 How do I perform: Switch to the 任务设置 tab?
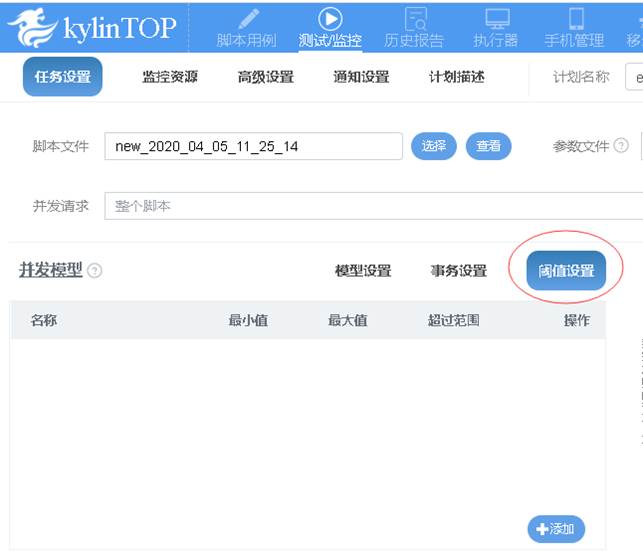coord(62,77)
